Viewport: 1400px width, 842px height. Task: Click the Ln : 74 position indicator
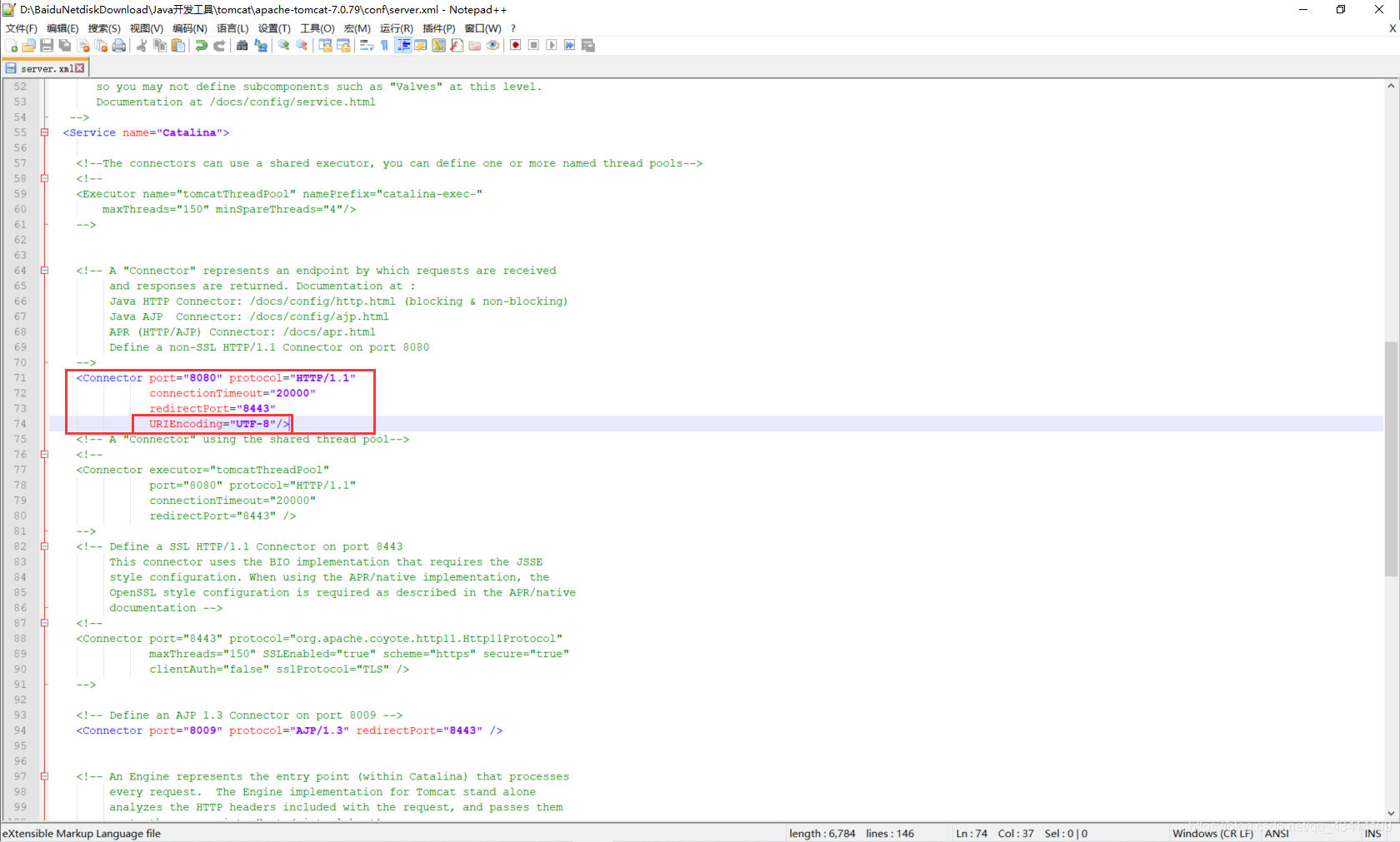tap(972, 834)
